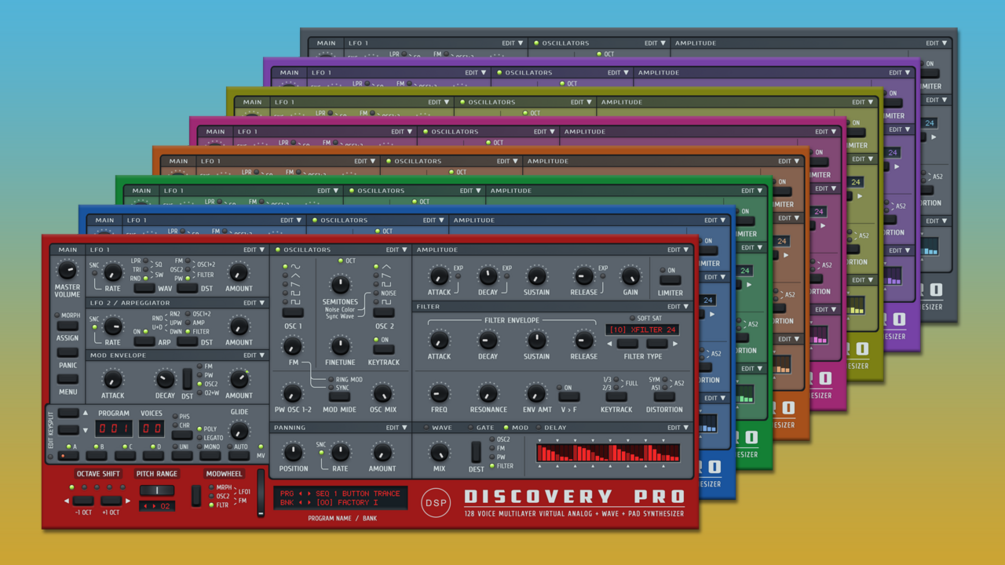Viewport: 1005px width, 565px height.
Task: Click the XFILTER 24 filter type display
Action: pos(642,330)
